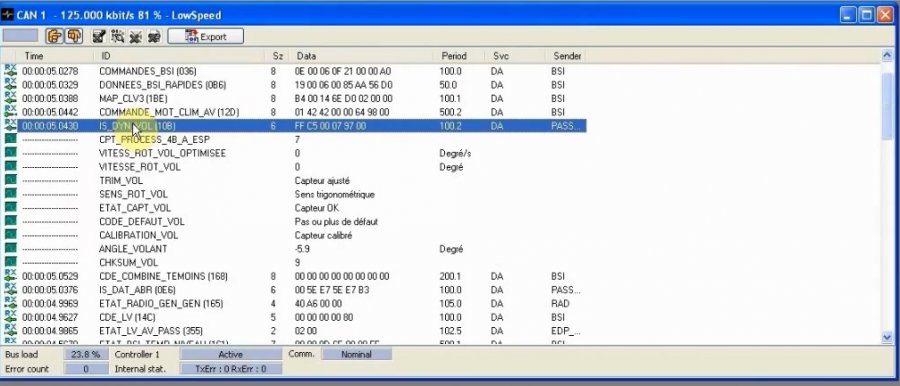
Task: Select the ETAT_RADIO_GEN_GEN (165) frame name
Action: 161,303
